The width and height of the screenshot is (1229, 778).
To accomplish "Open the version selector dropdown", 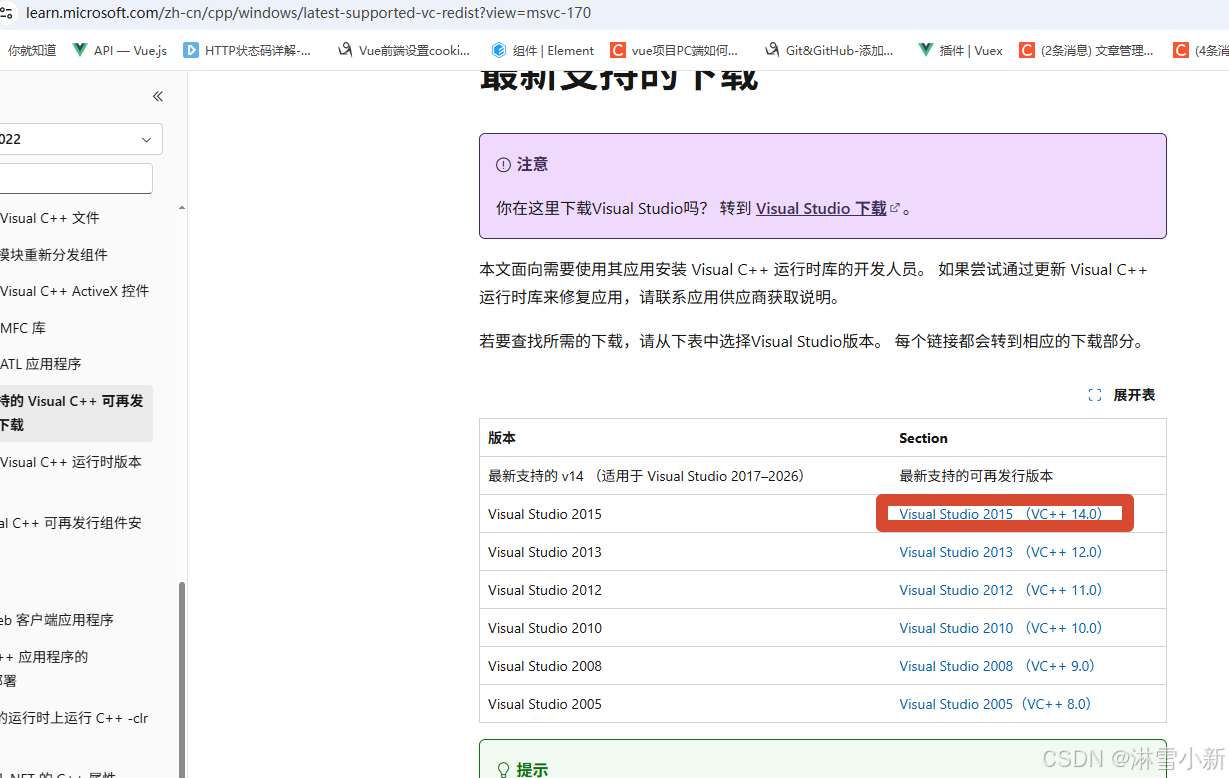I will (x=80, y=139).
